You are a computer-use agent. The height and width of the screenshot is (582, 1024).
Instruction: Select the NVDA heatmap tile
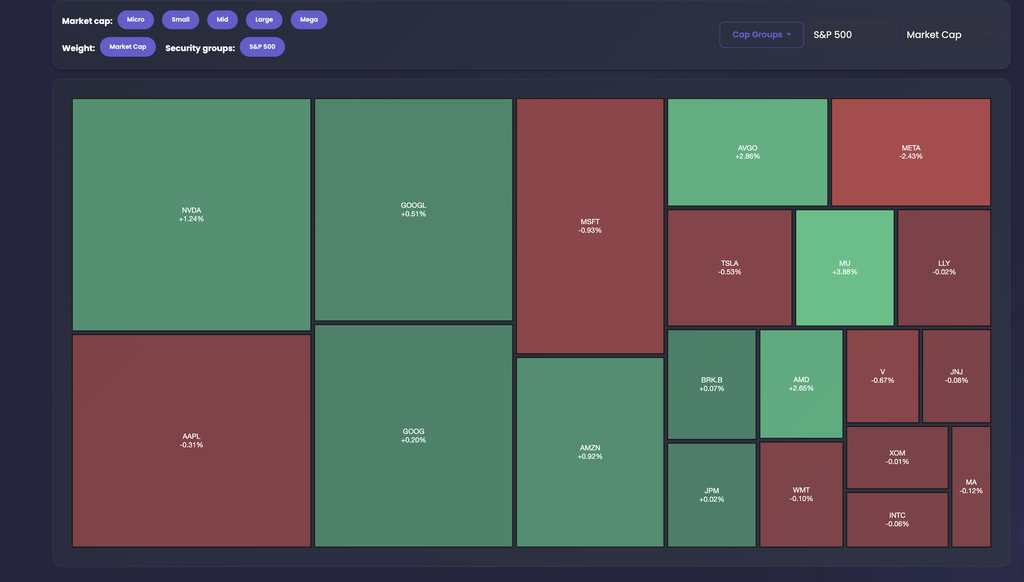[x=191, y=215]
